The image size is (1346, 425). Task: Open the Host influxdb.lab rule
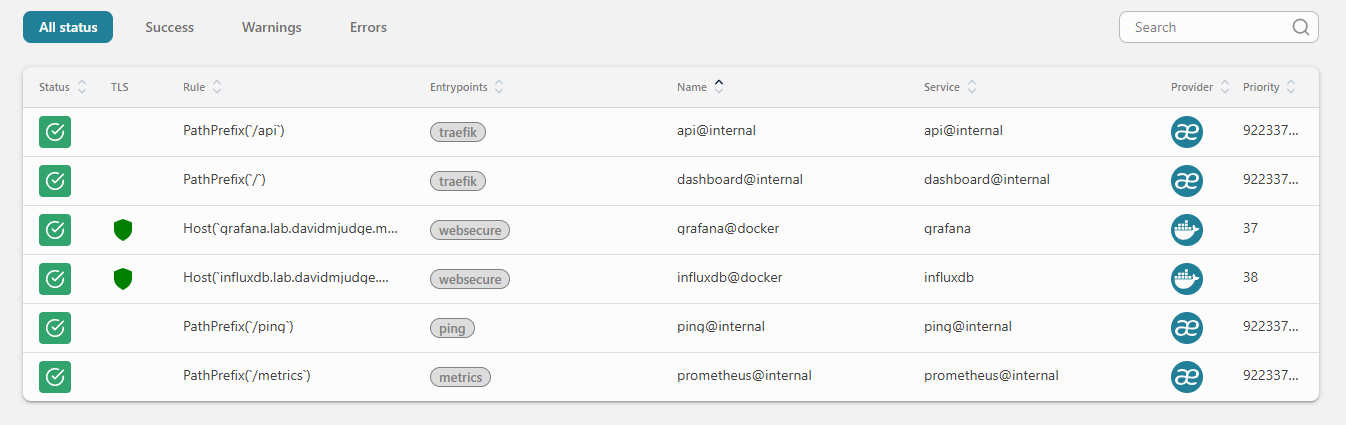coord(286,277)
